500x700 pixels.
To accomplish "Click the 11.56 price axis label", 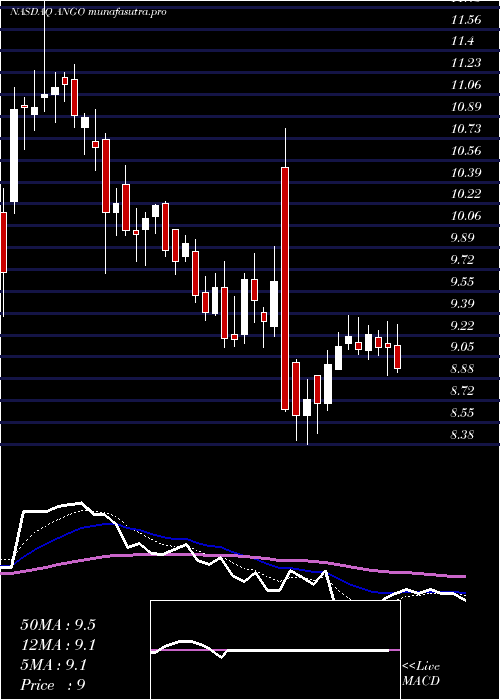I will [x=466, y=19].
